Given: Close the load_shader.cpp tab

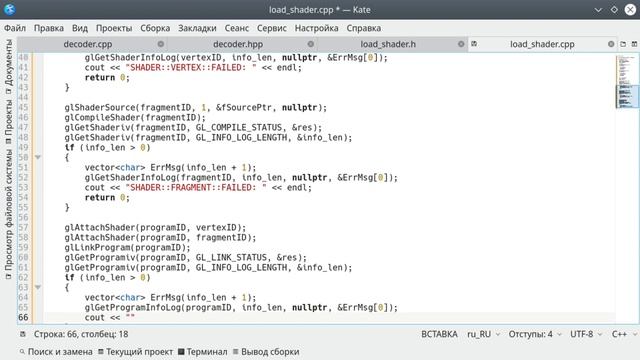Looking at the screenshot, I should [x=611, y=44].
